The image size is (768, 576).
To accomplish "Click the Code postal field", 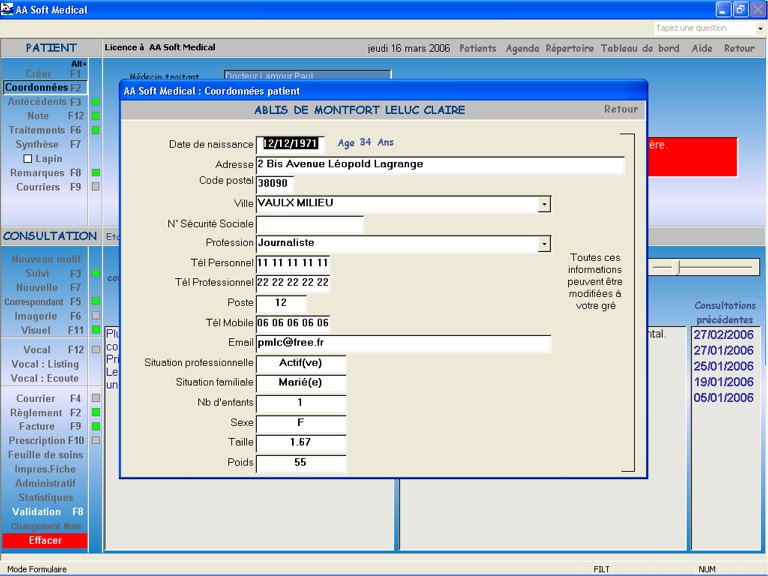I will coord(274,184).
